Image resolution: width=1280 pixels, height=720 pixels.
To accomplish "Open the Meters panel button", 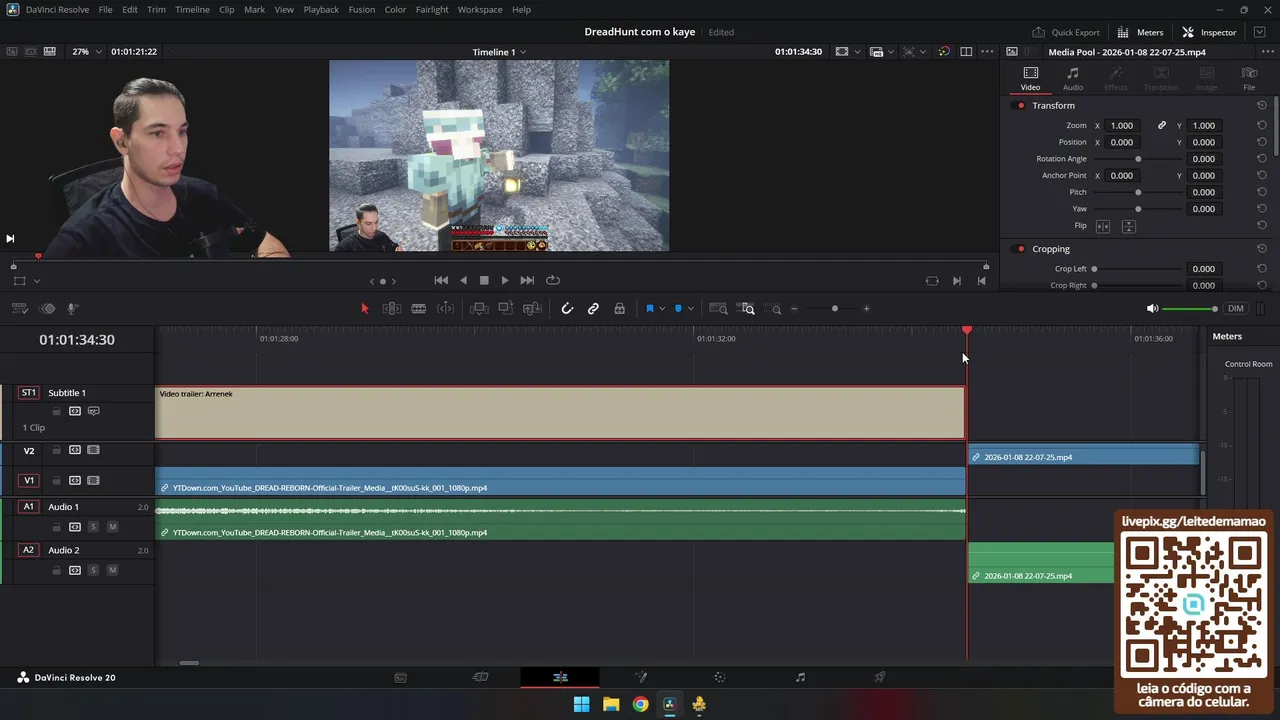I will point(1141,32).
